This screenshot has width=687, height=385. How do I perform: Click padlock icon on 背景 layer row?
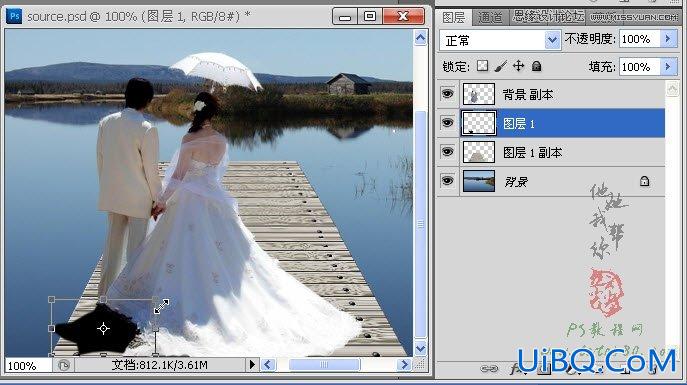(644, 181)
